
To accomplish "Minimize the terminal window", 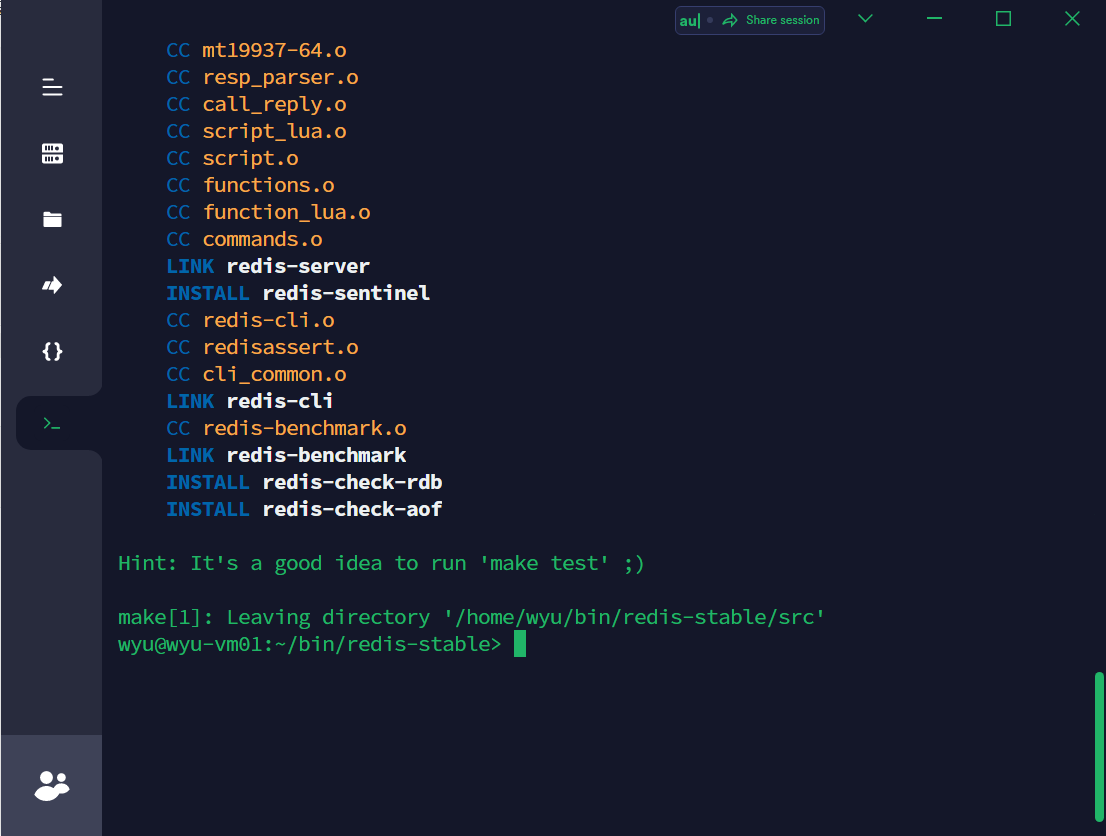I will click(x=934, y=18).
